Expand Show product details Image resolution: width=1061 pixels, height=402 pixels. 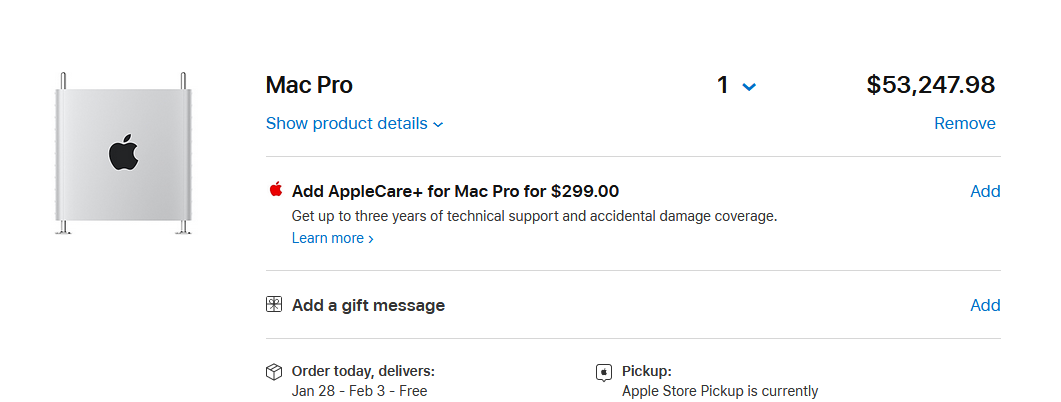point(354,124)
